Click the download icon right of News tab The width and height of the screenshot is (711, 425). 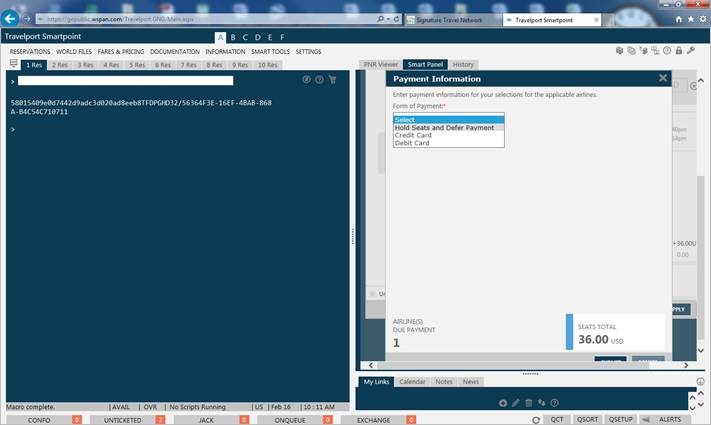(701, 381)
